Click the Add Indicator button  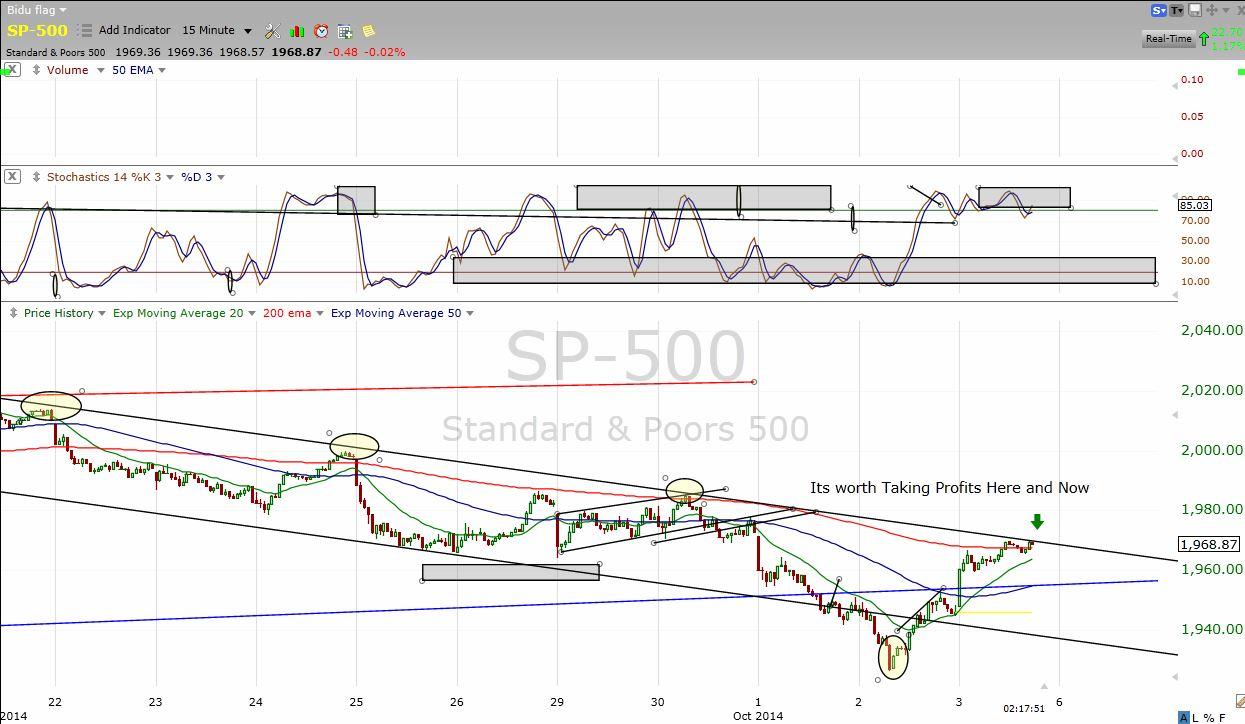134,30
